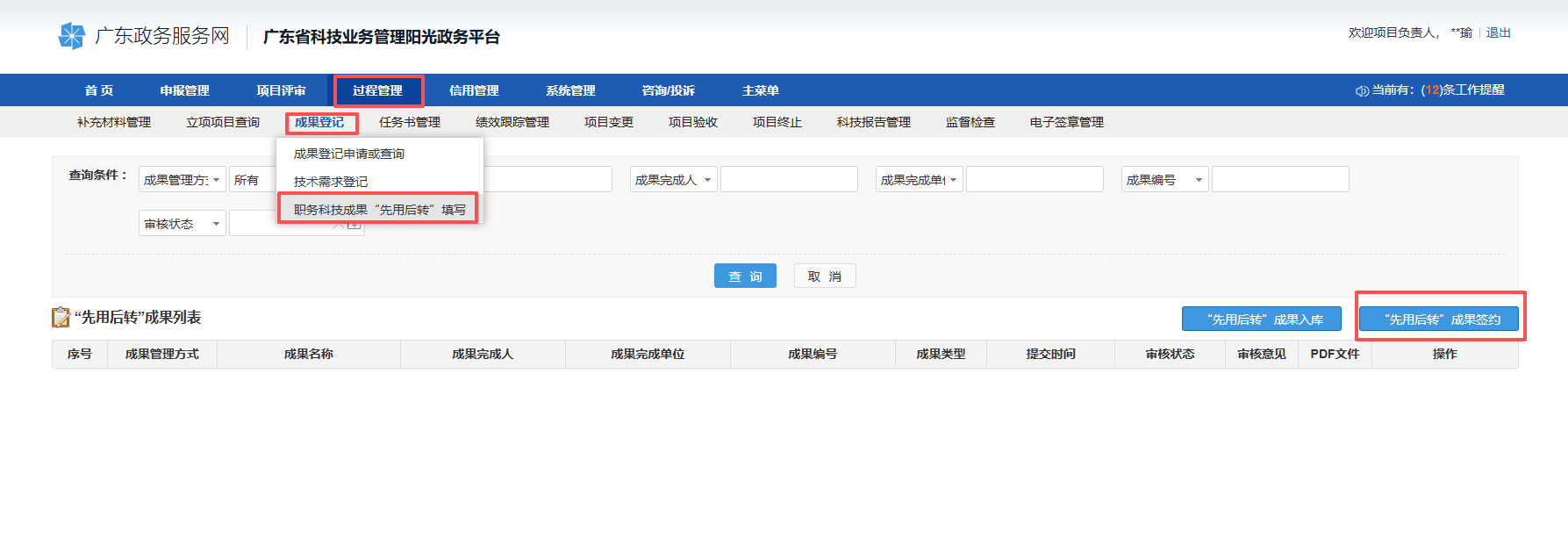Click the 取消 button

pyautogui.click(x=825, y=276)
